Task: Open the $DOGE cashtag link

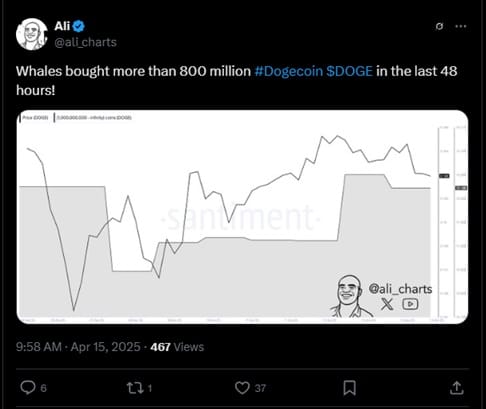Action: [x=349, y=71]
